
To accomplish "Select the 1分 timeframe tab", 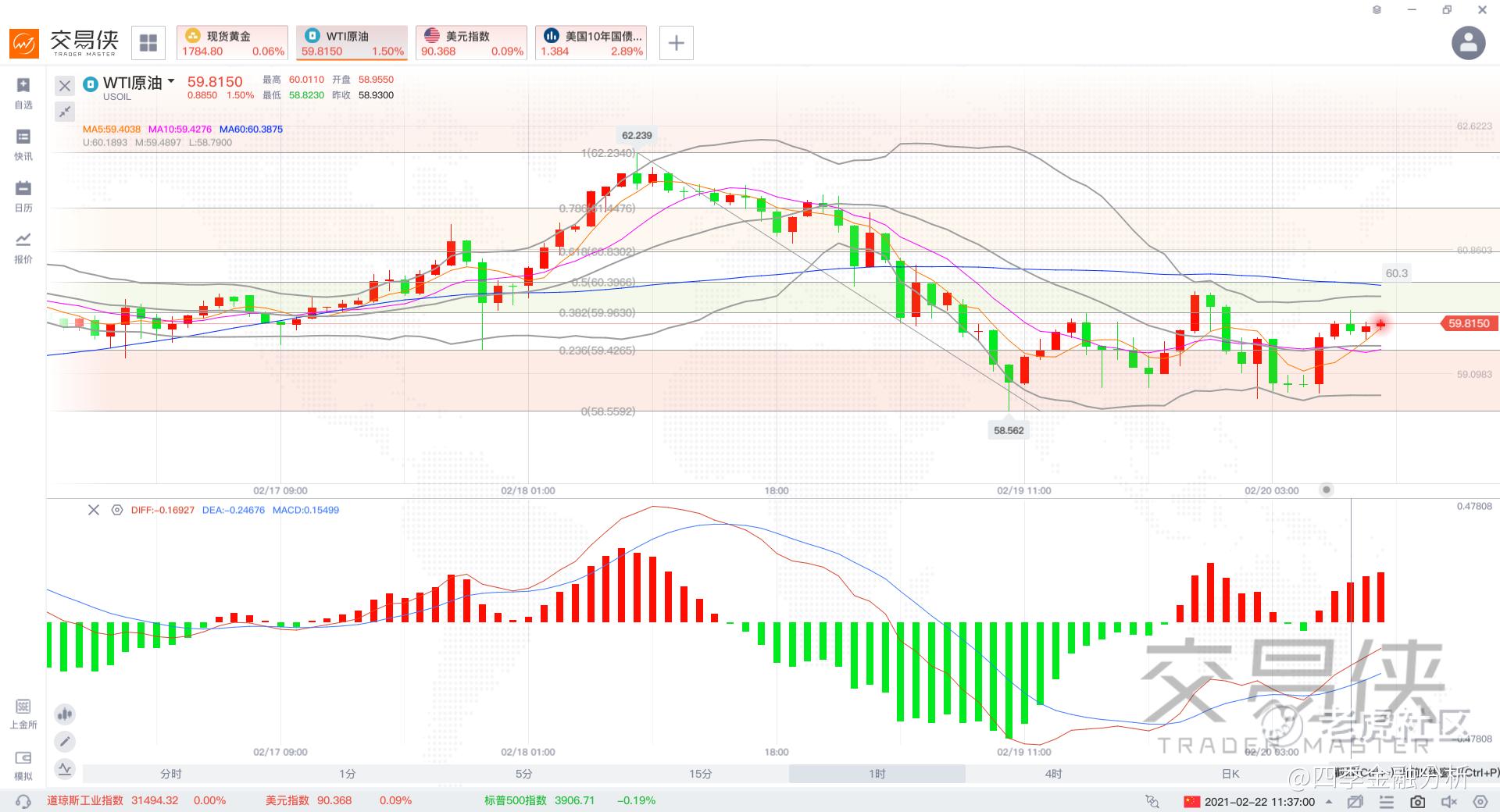I will click(x=348, y=774).
